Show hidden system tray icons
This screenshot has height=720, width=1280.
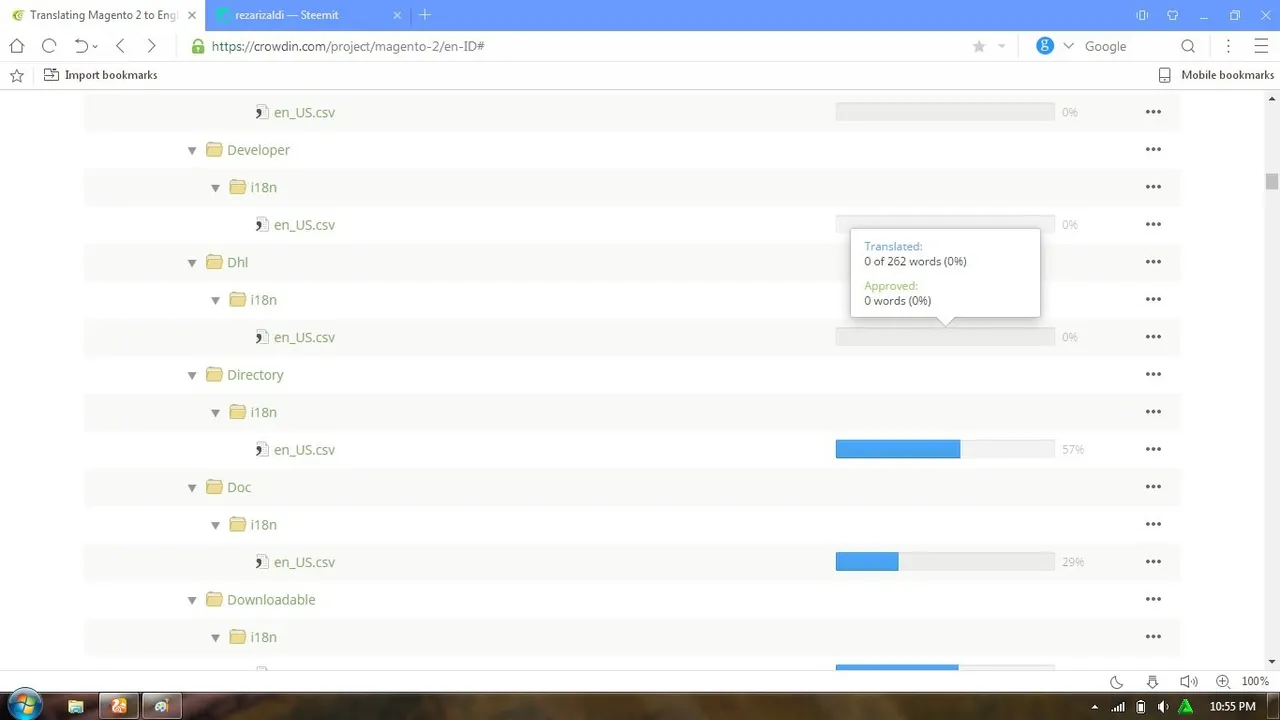click(x=1095, y=707)
